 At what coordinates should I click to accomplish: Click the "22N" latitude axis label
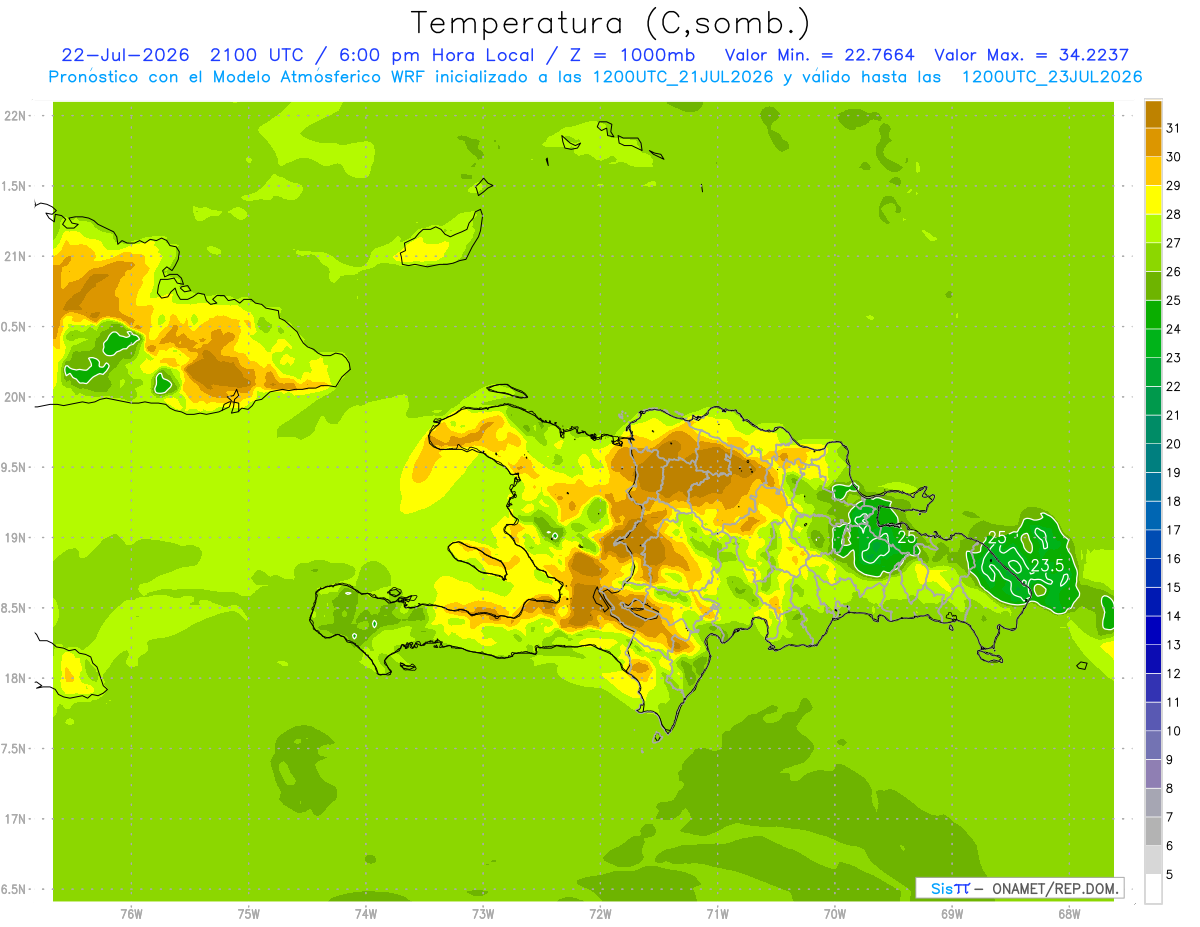coord(15,116)
